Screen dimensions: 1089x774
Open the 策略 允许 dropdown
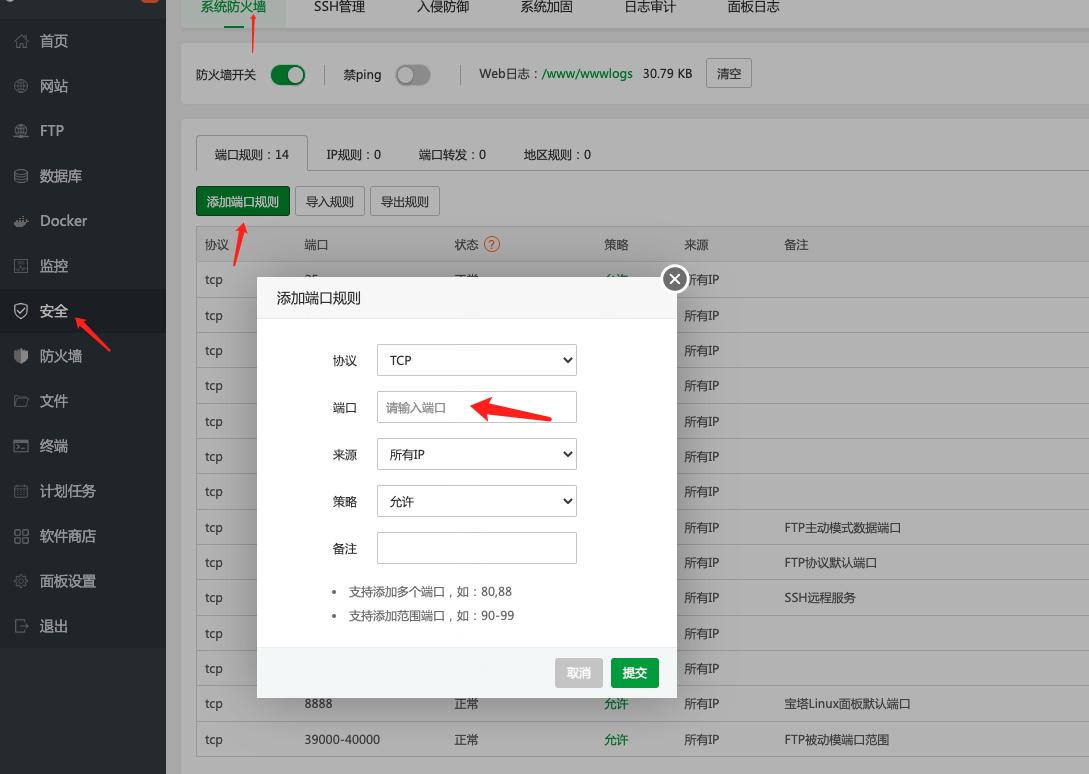pos(476,501)
